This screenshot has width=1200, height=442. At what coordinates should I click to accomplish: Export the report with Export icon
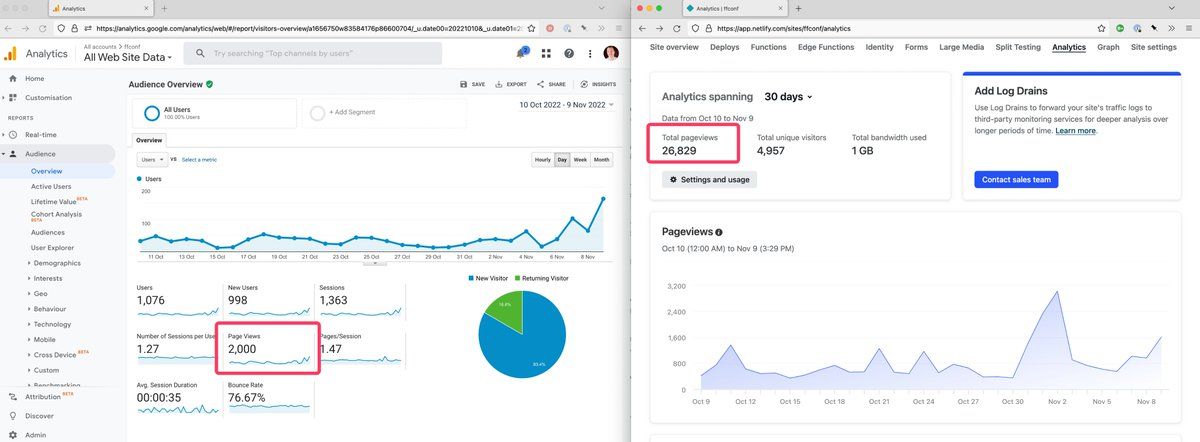511,85
